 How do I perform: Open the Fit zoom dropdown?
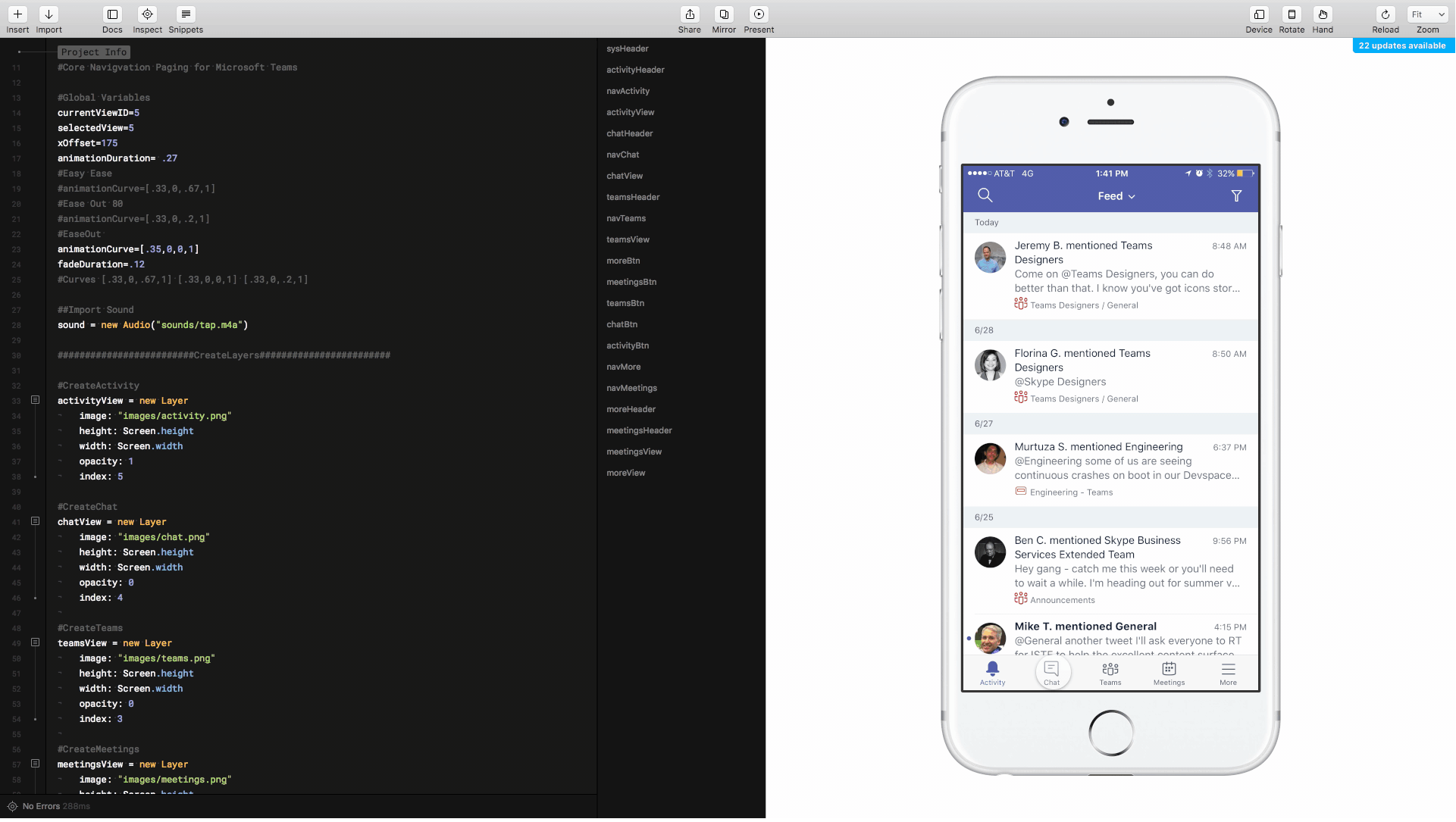click(x=1428, y=14)
